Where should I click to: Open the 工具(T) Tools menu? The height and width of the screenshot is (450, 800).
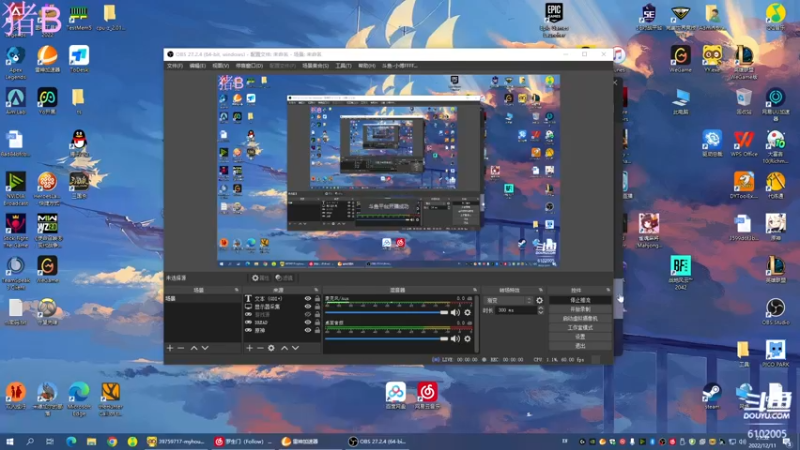(x=343, y=66)
